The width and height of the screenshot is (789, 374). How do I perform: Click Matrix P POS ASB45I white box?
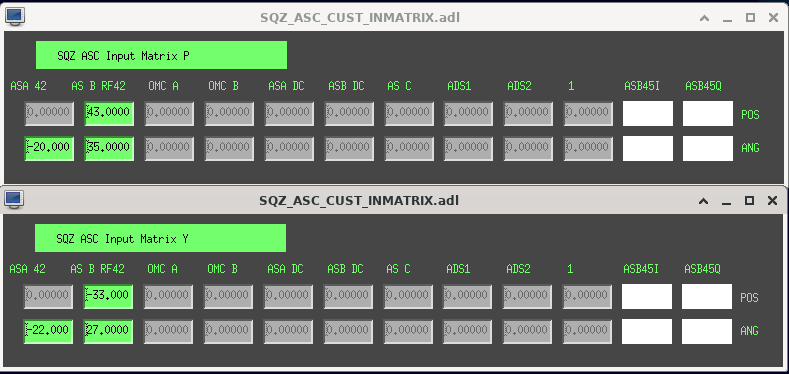pos(648,114)
